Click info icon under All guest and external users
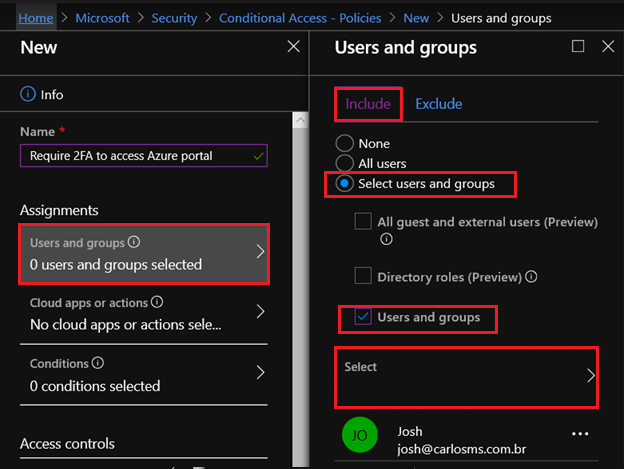 pyautogui.click(x=386, y=239)
